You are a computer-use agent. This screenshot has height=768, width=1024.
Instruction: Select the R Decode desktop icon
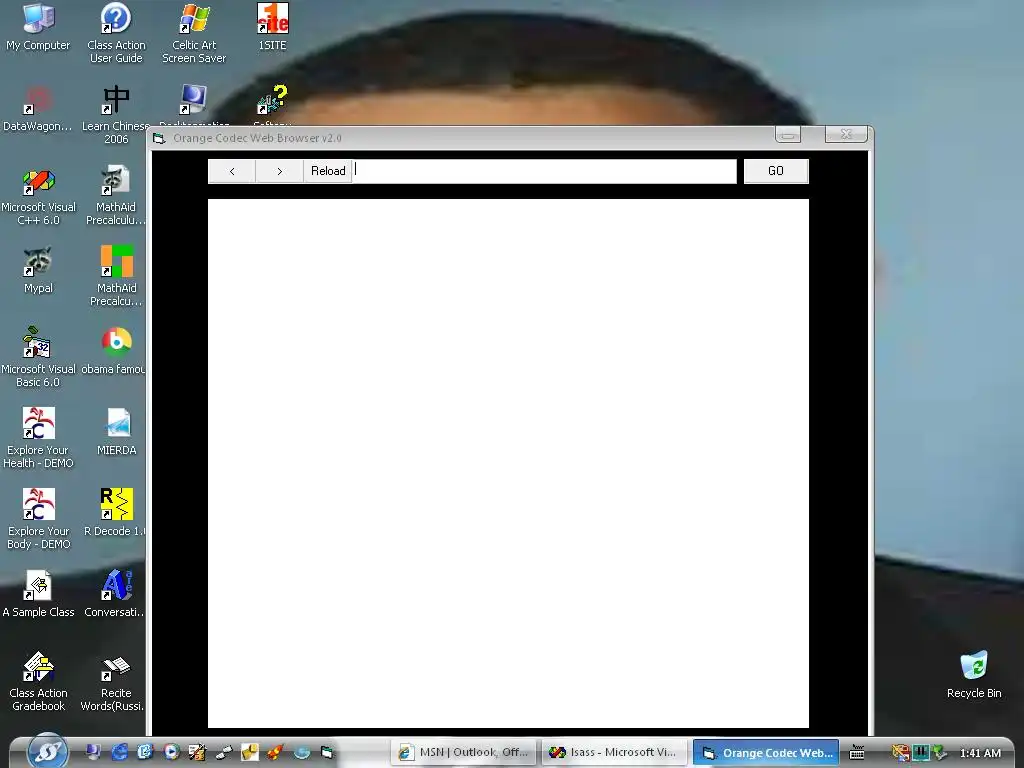[x=115, y=512]
